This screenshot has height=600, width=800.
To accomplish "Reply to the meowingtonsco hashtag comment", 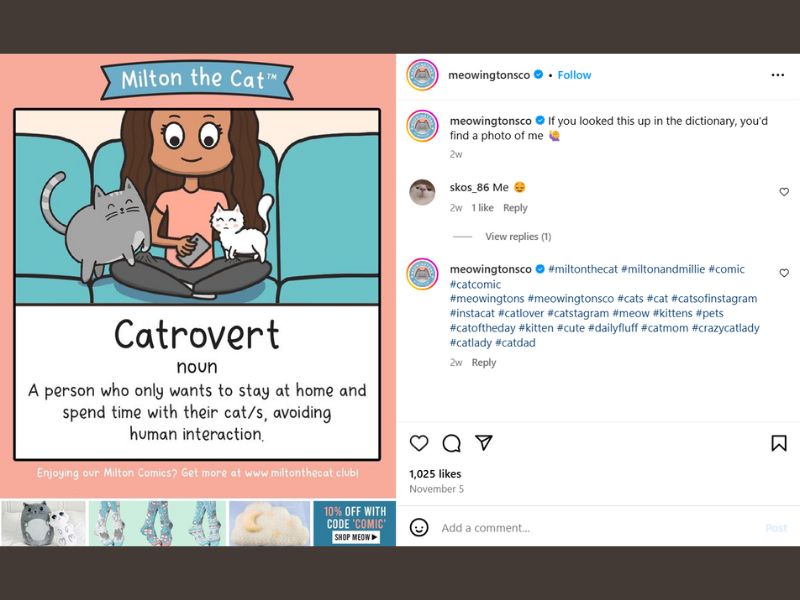I will click(x=484, y=362).
